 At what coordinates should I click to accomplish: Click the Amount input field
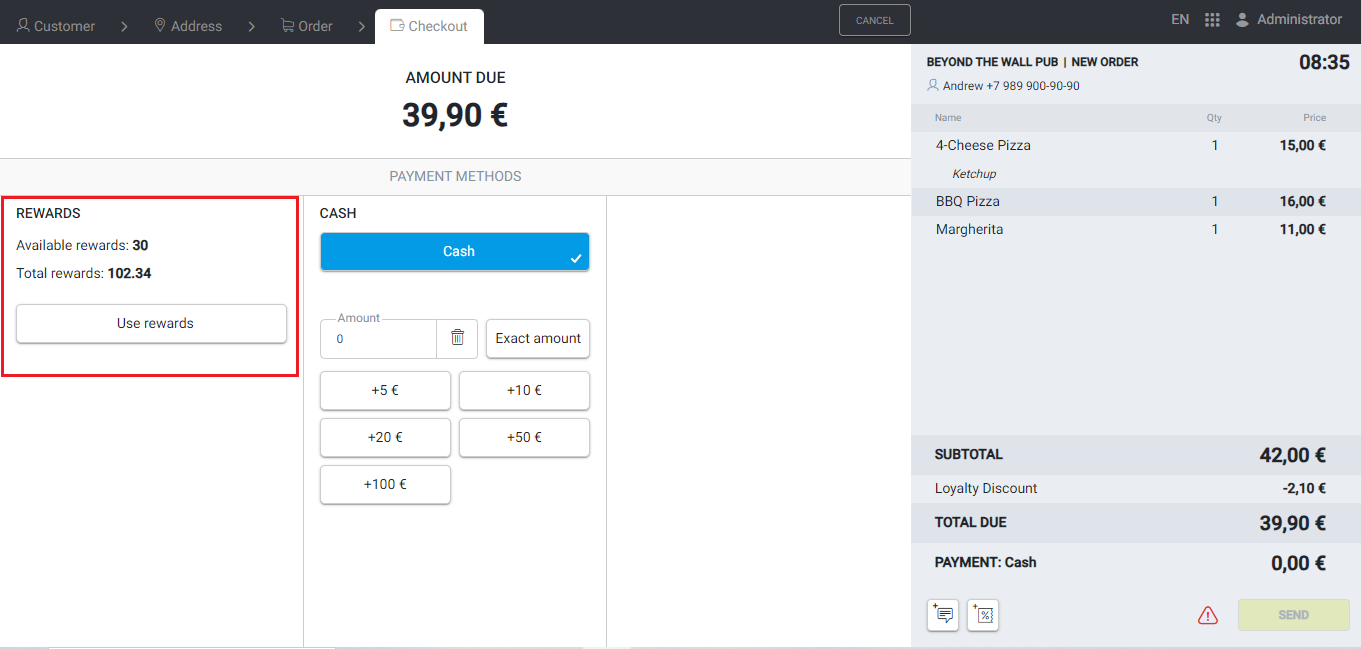[x=378, y=339]
